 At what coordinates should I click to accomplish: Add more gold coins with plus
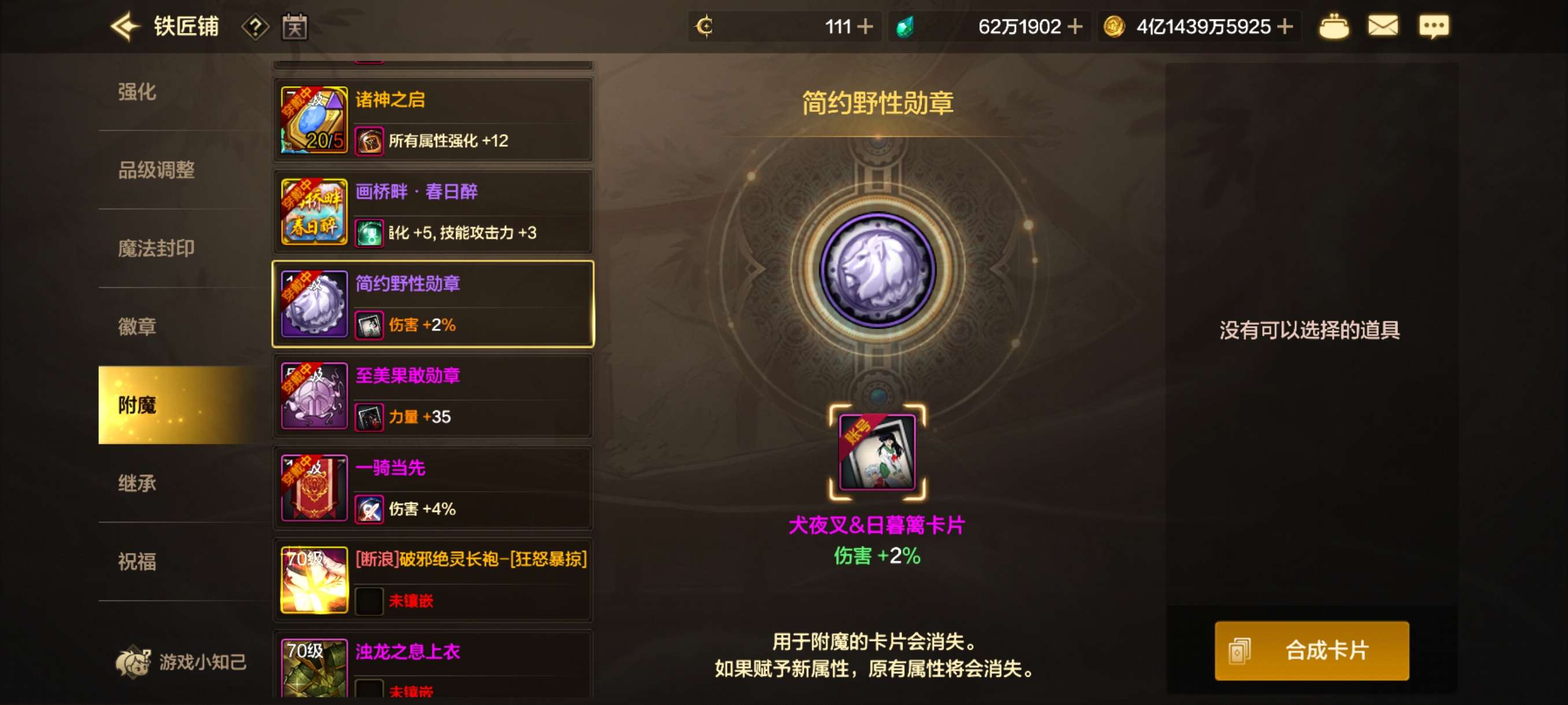[x=1285, y=27]
